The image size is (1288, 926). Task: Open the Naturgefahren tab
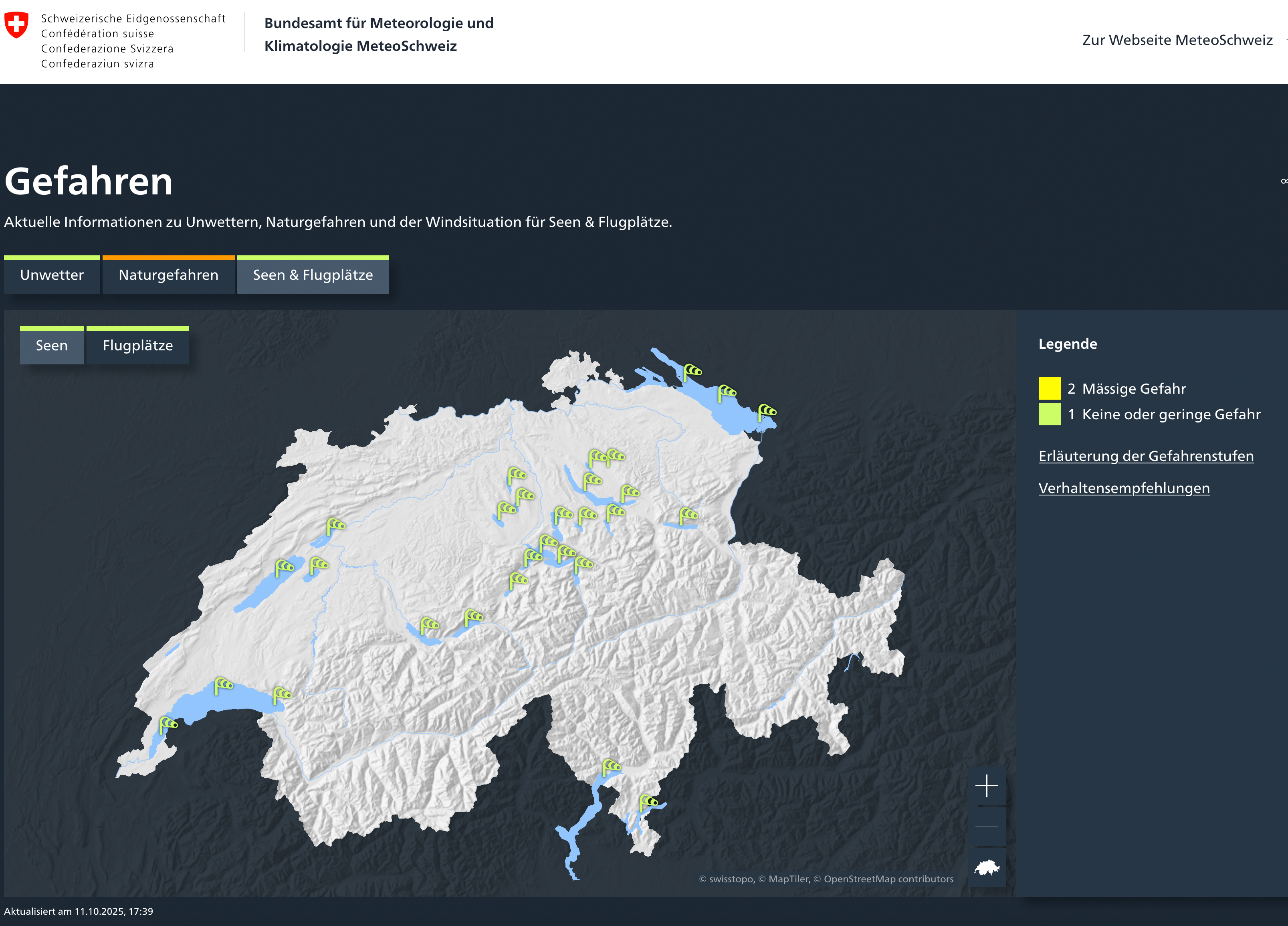[168, 275]
